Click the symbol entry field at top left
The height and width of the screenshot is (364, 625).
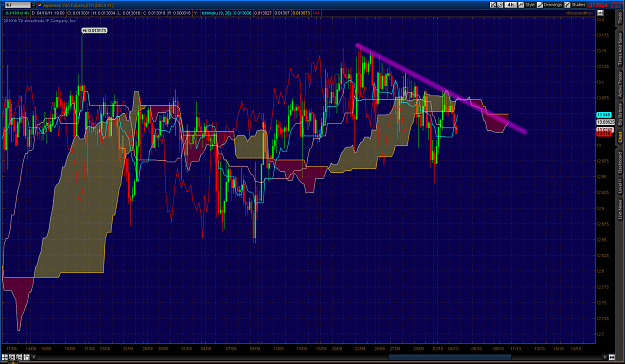coord(18,5)
